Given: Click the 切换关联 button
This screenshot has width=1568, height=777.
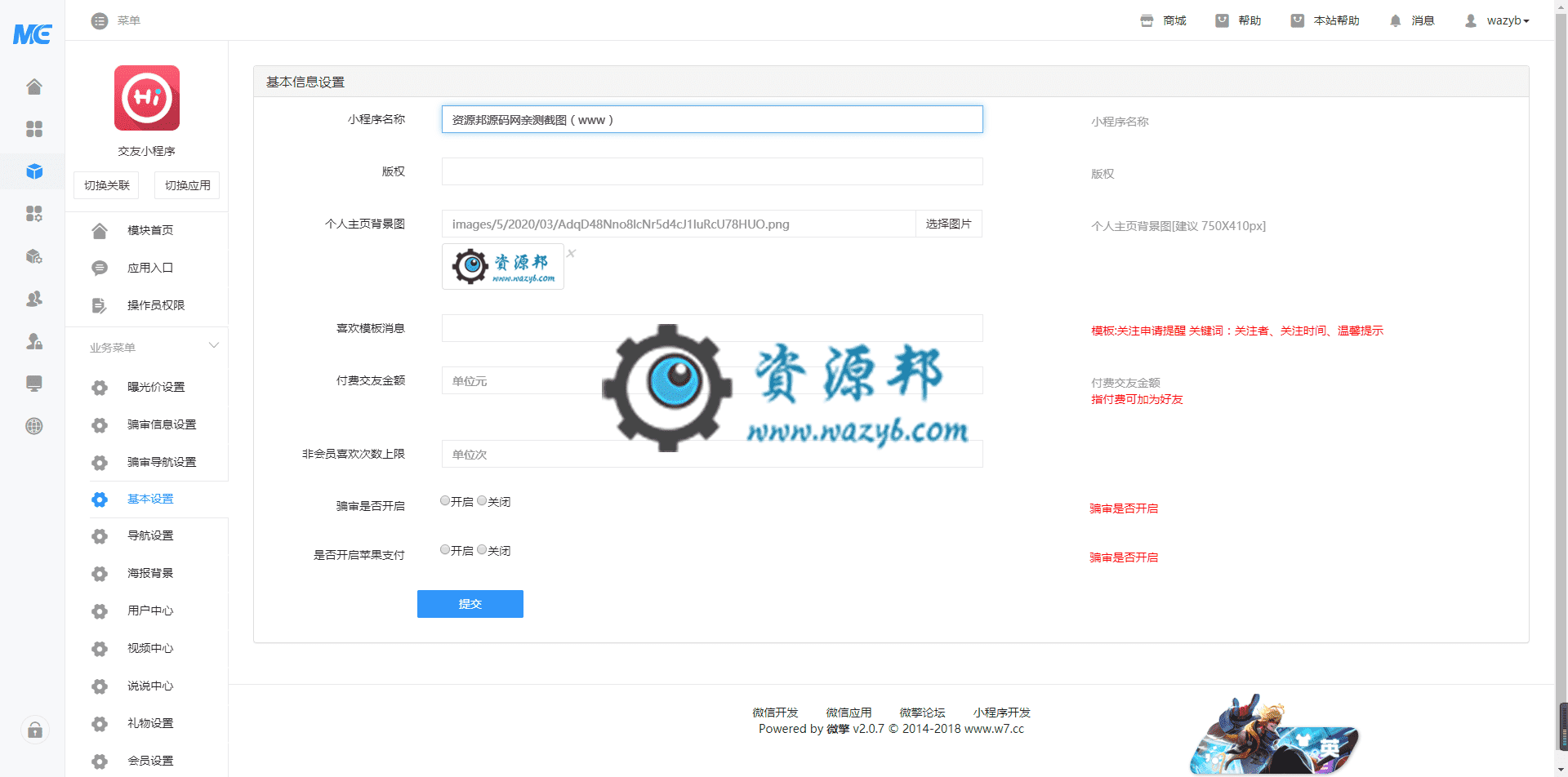Looking at the screenshot, I should point(106,185).
